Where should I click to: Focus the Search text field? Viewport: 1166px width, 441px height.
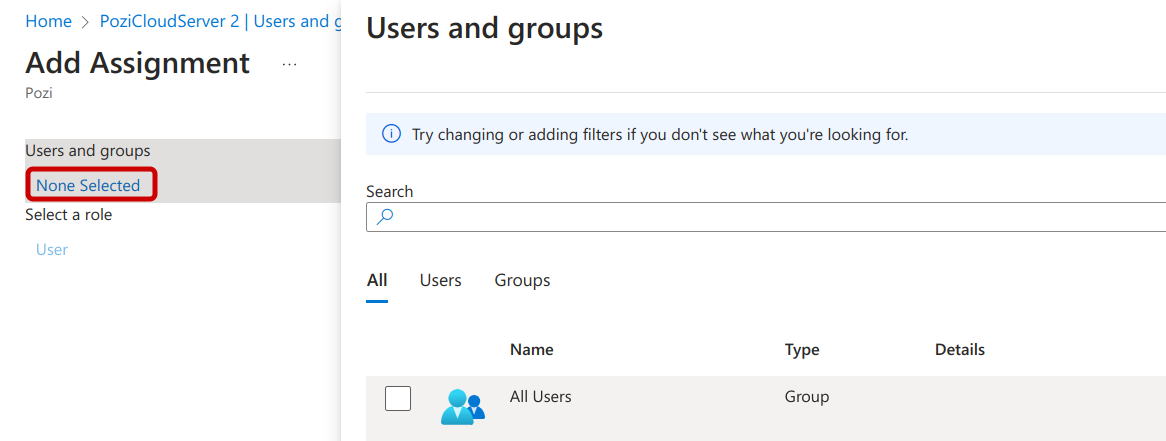point(780,217)
